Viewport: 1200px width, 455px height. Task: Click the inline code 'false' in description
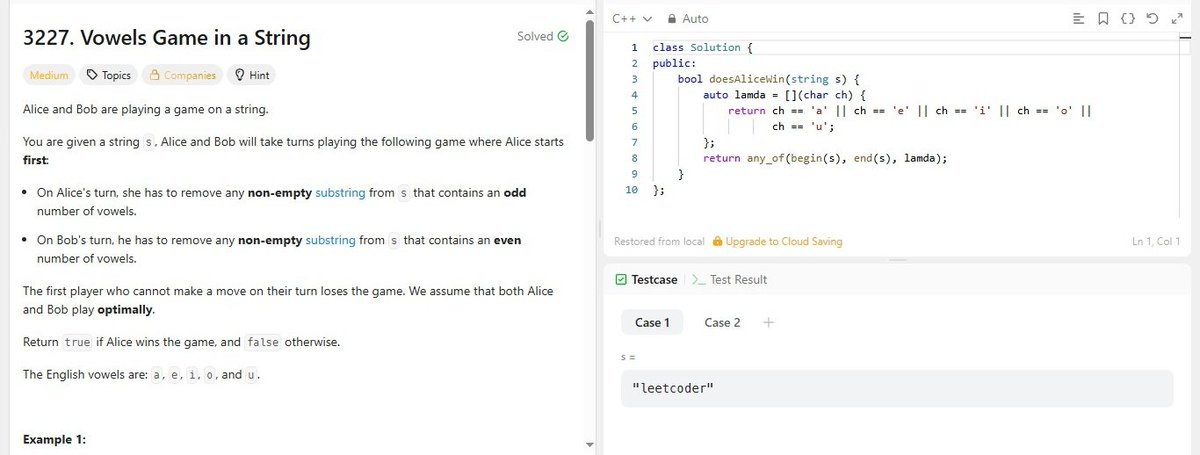coord(262,342)
